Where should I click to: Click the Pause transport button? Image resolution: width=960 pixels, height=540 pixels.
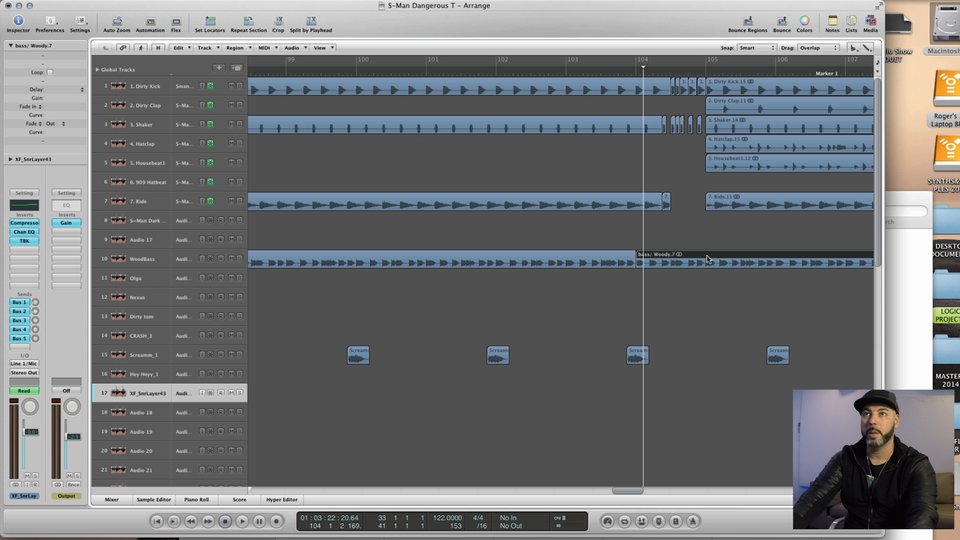pyautogui.click(x=260, y=521)
